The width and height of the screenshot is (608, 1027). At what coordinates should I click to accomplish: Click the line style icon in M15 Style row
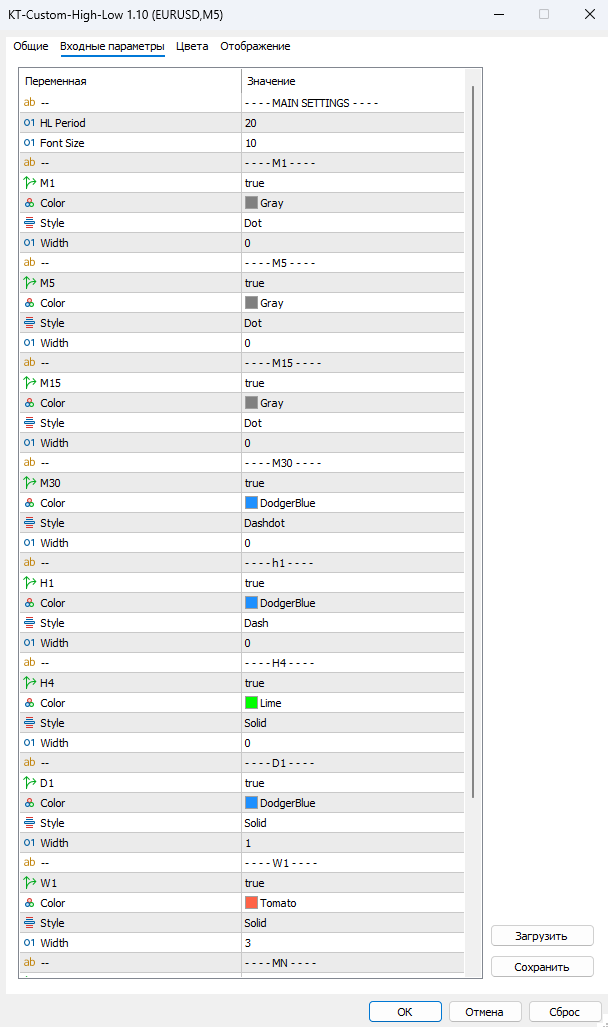29,422
